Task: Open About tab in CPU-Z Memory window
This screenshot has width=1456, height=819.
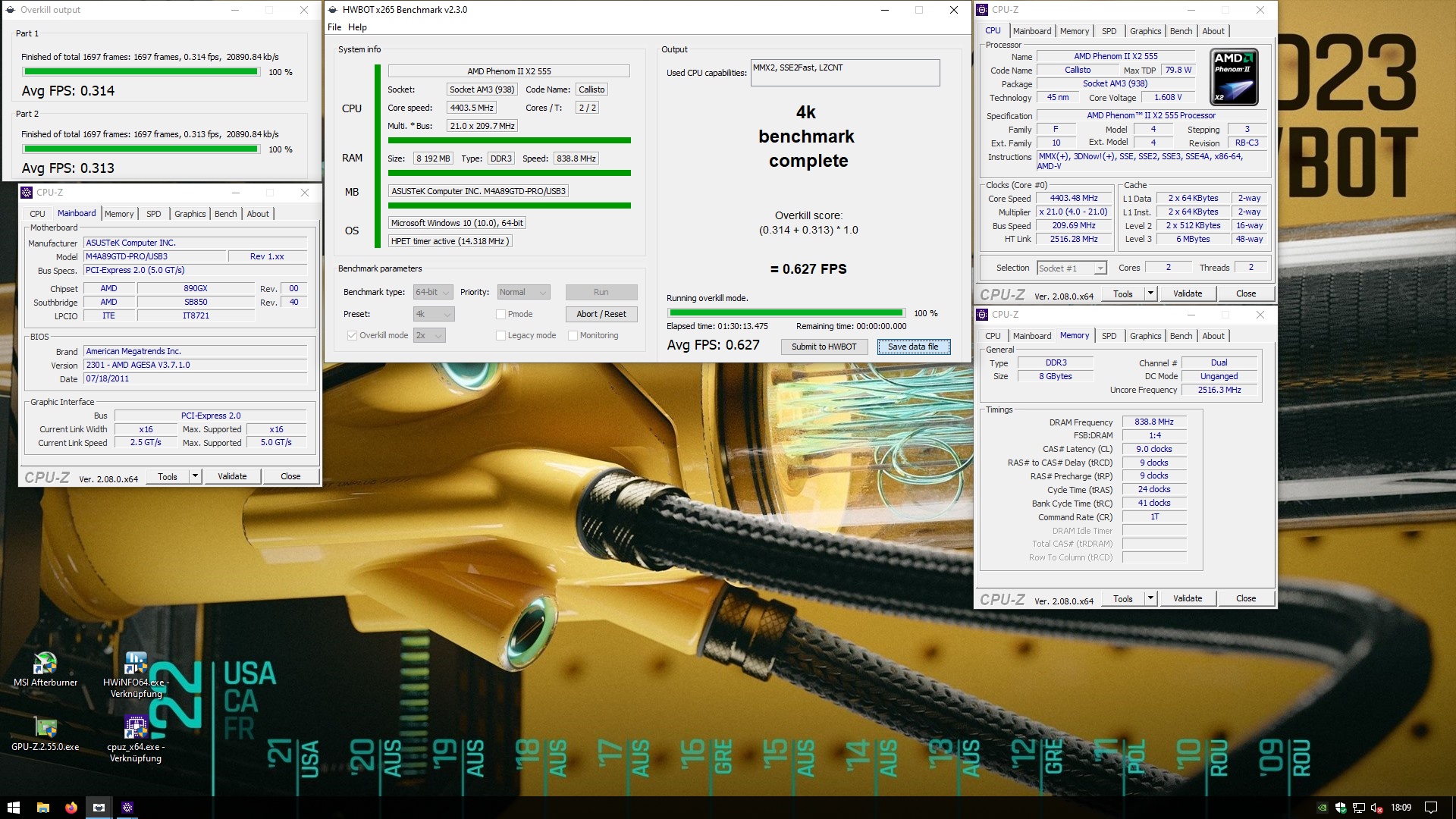Action: [1213, 336]
